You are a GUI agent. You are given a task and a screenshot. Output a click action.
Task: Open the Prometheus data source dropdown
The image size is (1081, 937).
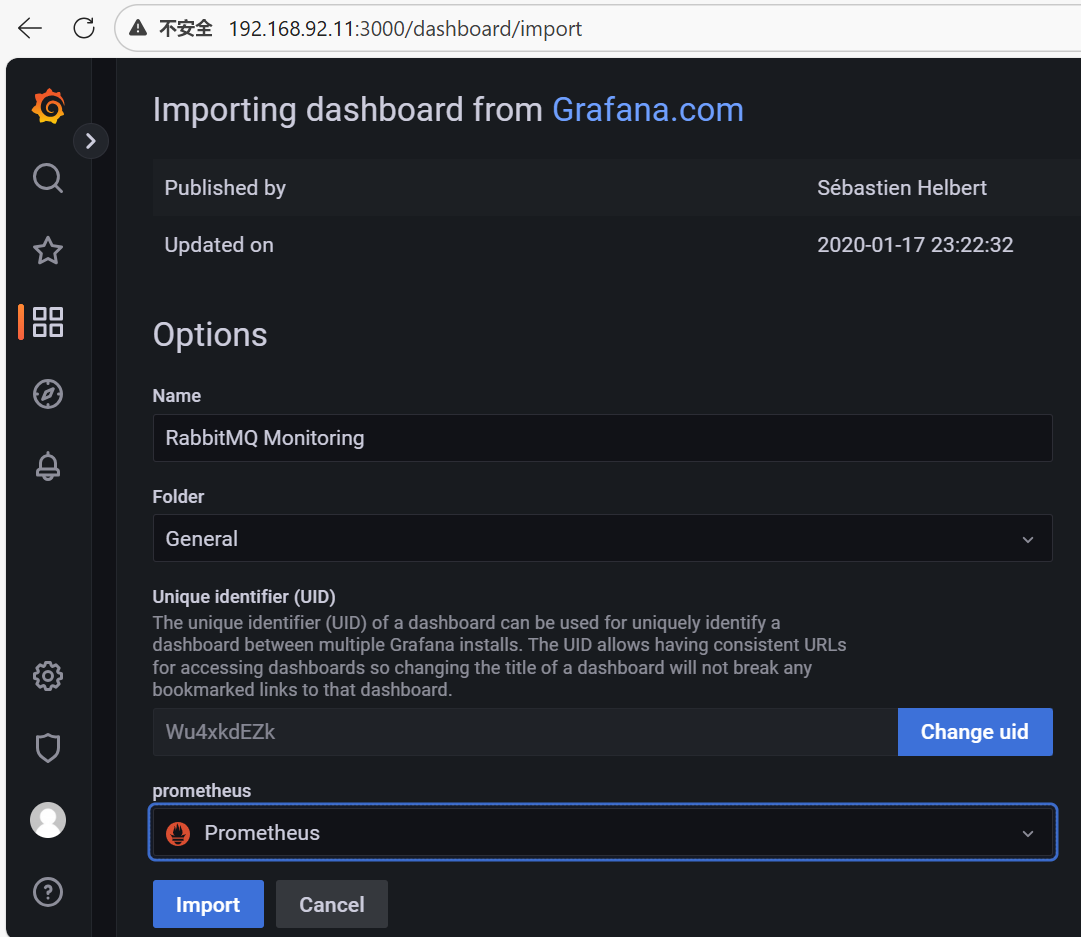click(602, 833)
